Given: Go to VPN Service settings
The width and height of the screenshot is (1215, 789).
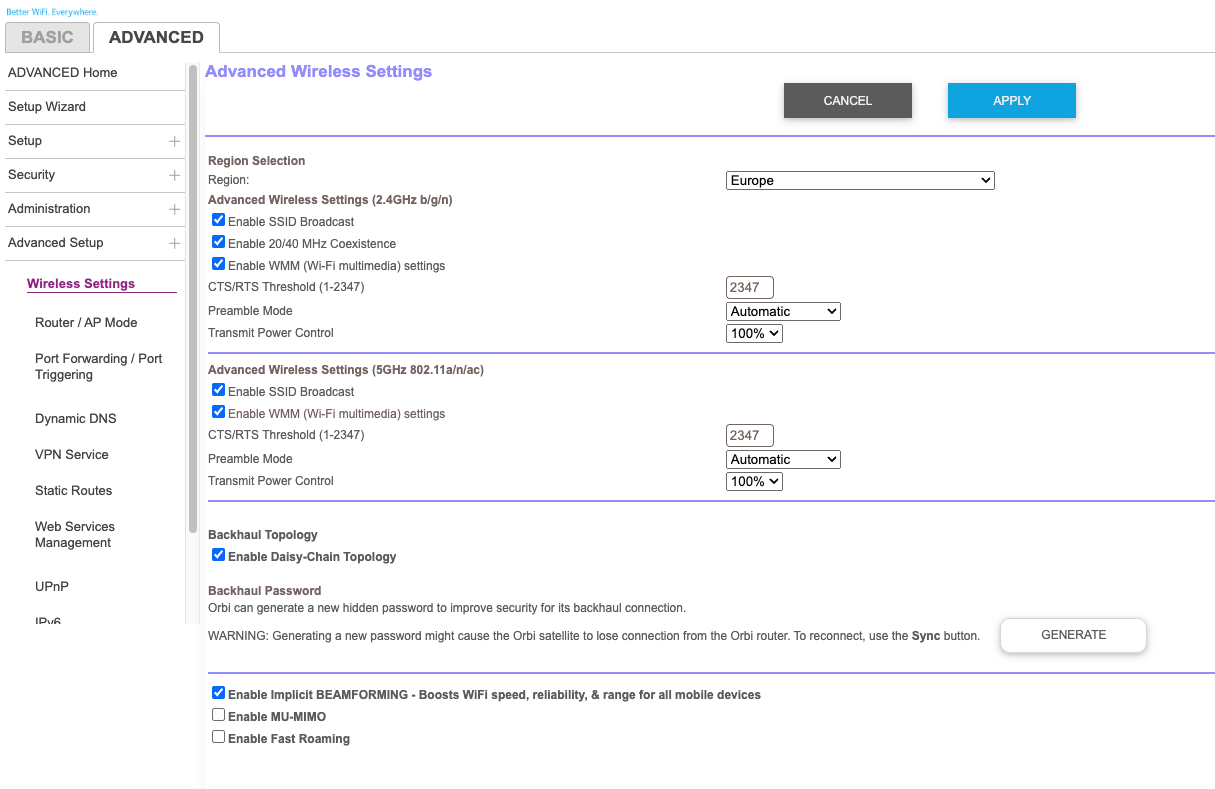Looking at the screenshot, I should click(72, 455).
